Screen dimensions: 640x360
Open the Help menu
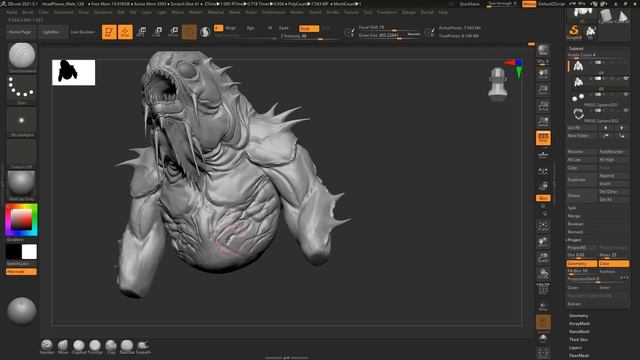443,12
